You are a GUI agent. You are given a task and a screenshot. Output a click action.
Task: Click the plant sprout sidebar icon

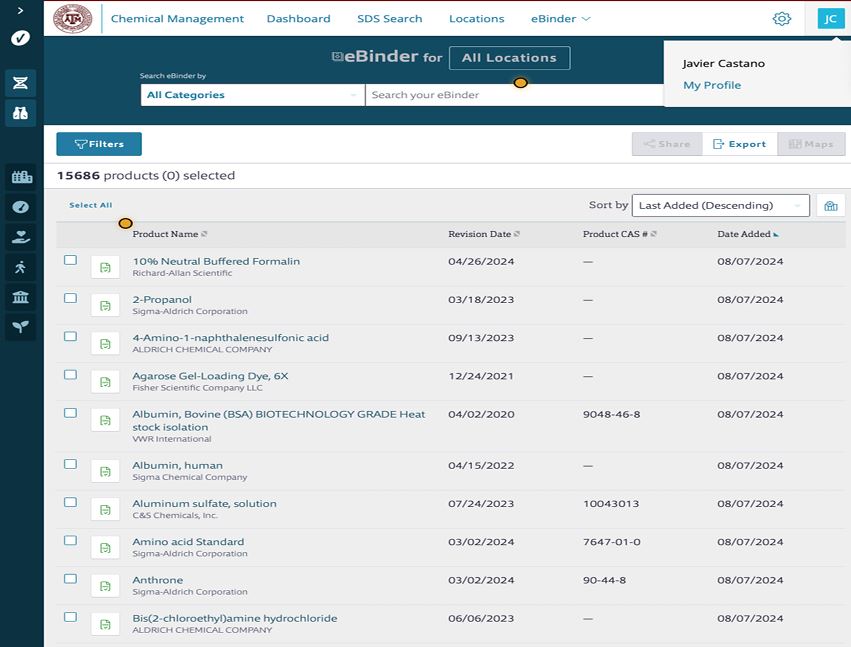(x=21, y=327)
